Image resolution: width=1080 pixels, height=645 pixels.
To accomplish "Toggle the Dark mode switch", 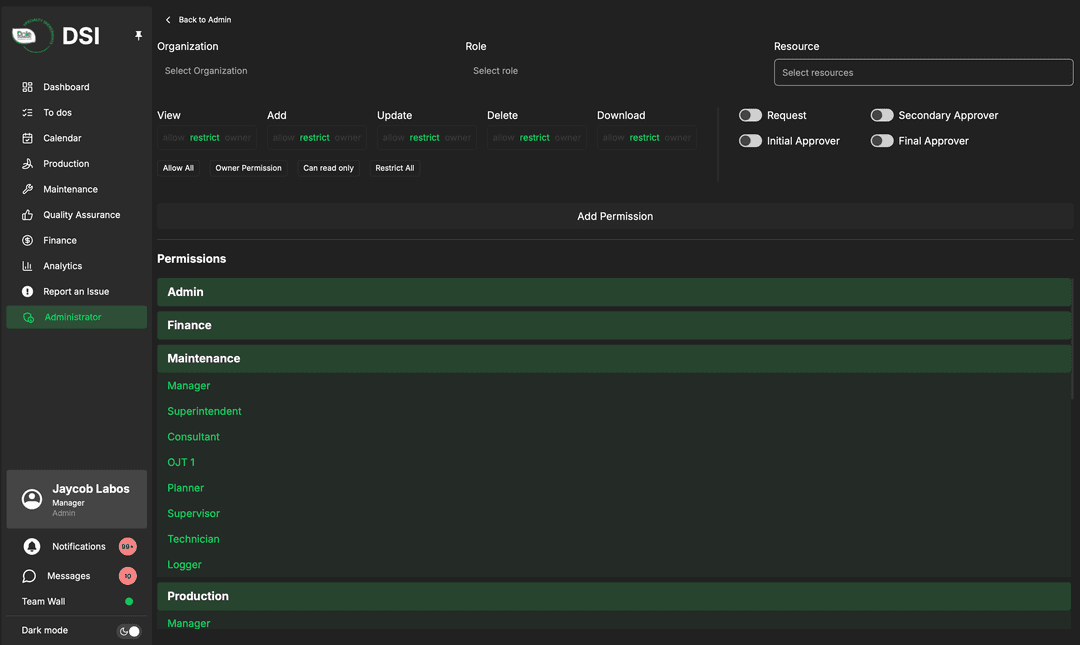I will point(129,631).
